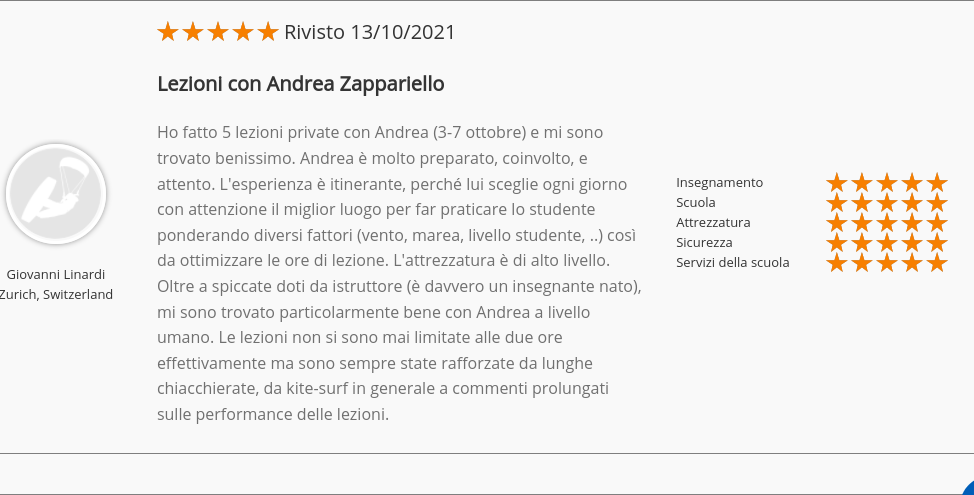The width and height of the screenshot is (974, 495).
Task: Click the Sicurezza rating label
Action: 704,242
